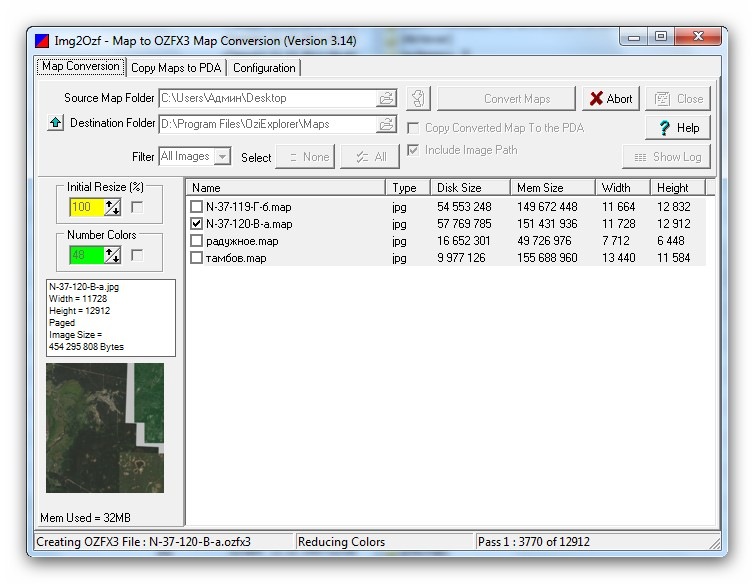Image resolution: width=755 pixels, height=584 pixels.
Task: Close the Img2Ozf window with X
Action: (698, 37)
